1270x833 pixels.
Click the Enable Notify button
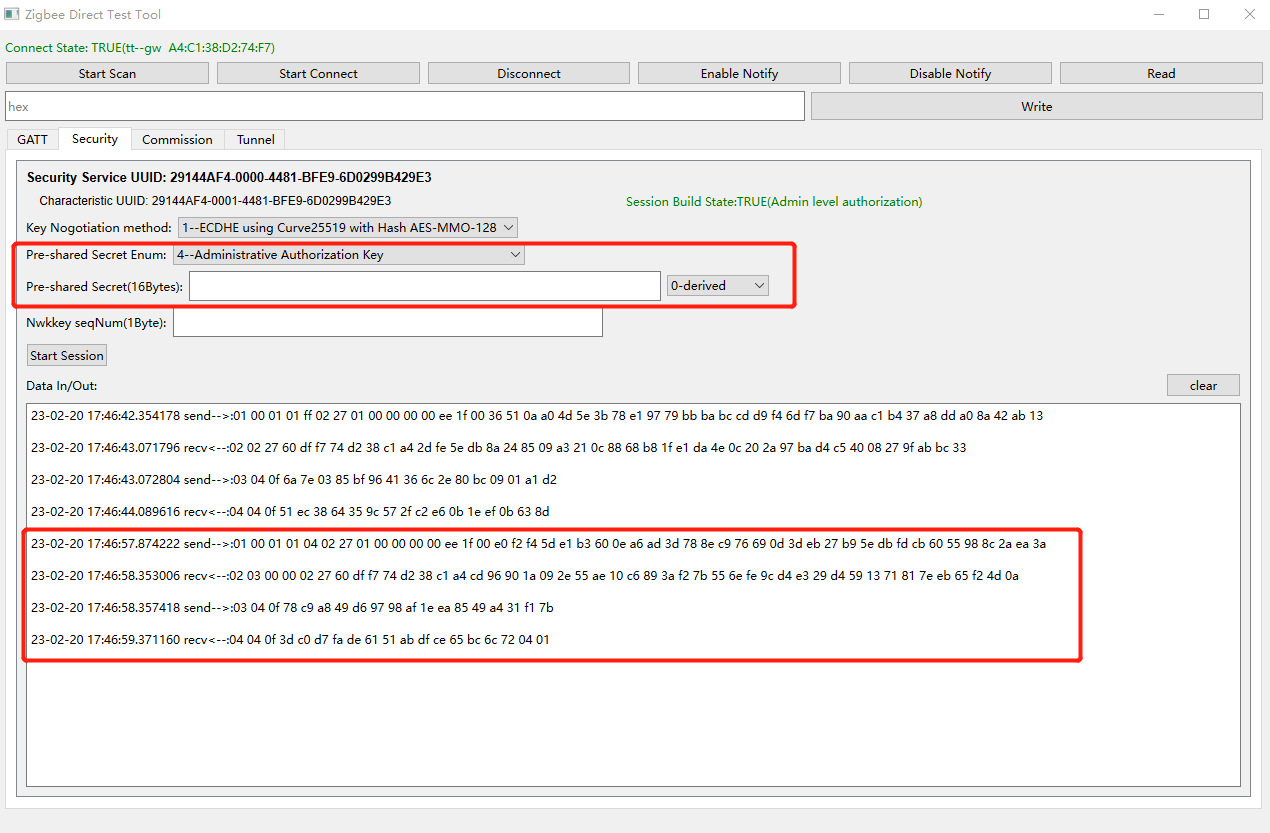[x=739, y=73]
